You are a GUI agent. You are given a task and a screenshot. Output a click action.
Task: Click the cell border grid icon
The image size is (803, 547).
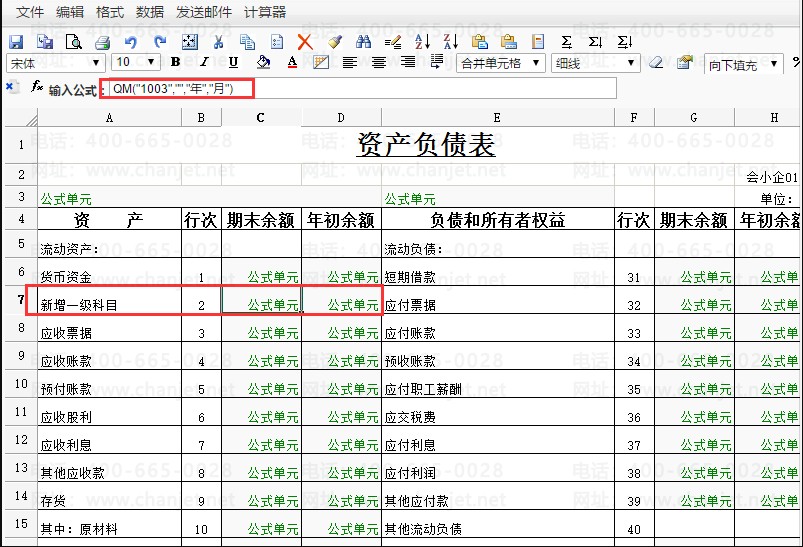(x=321, y=62)
